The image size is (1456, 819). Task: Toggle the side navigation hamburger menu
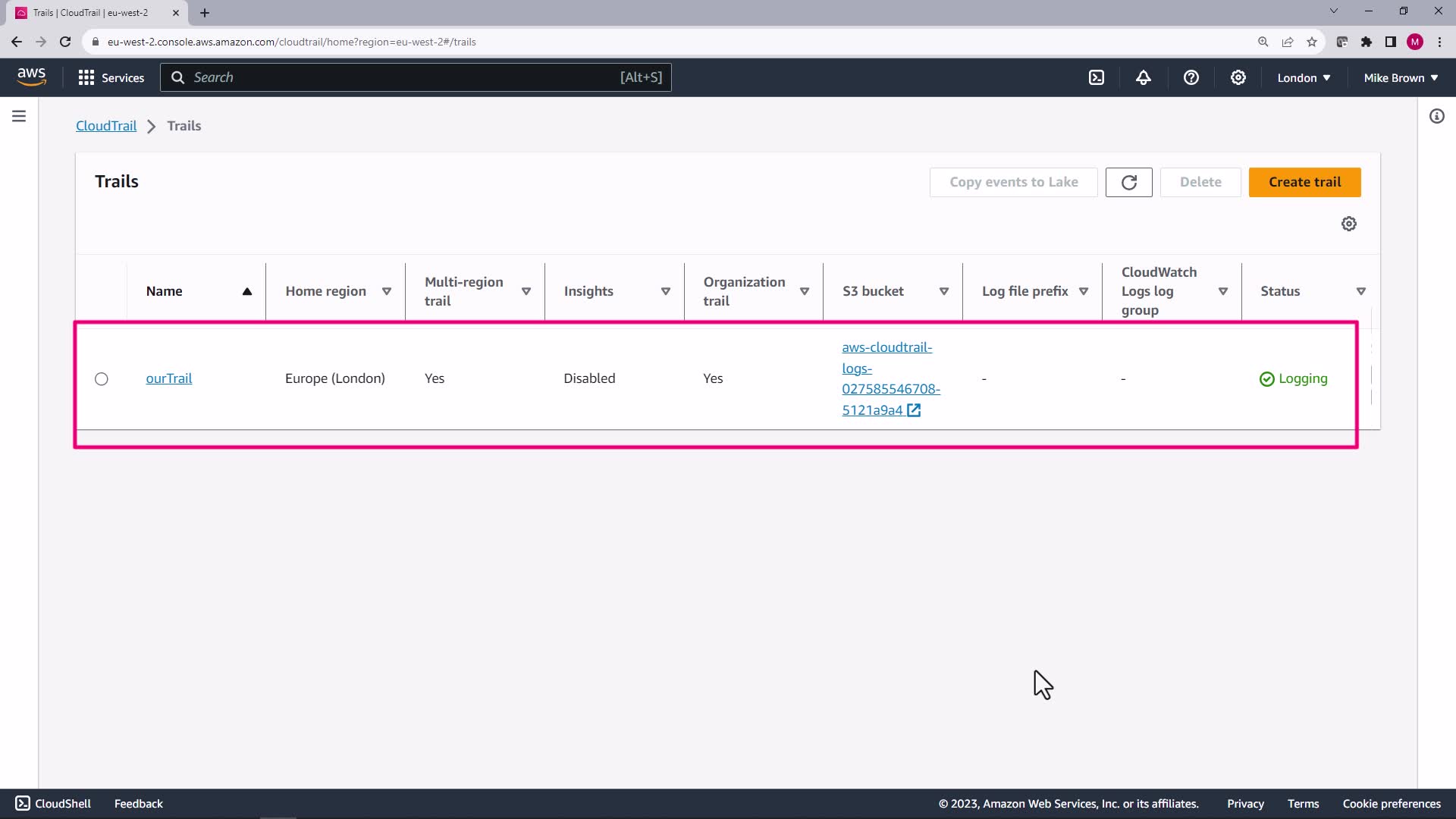[19, 116]
